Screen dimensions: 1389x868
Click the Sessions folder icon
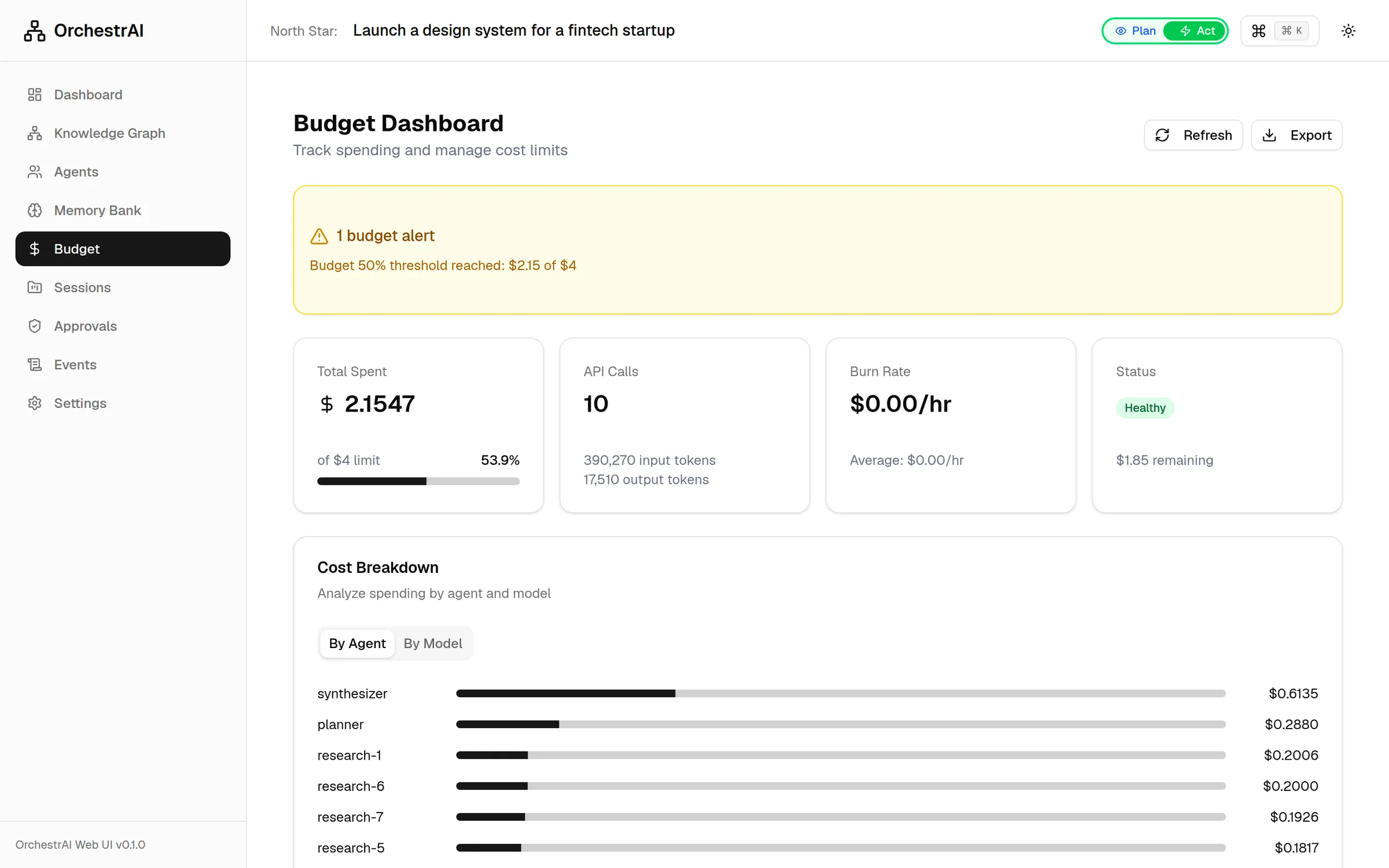coord(35,288)
